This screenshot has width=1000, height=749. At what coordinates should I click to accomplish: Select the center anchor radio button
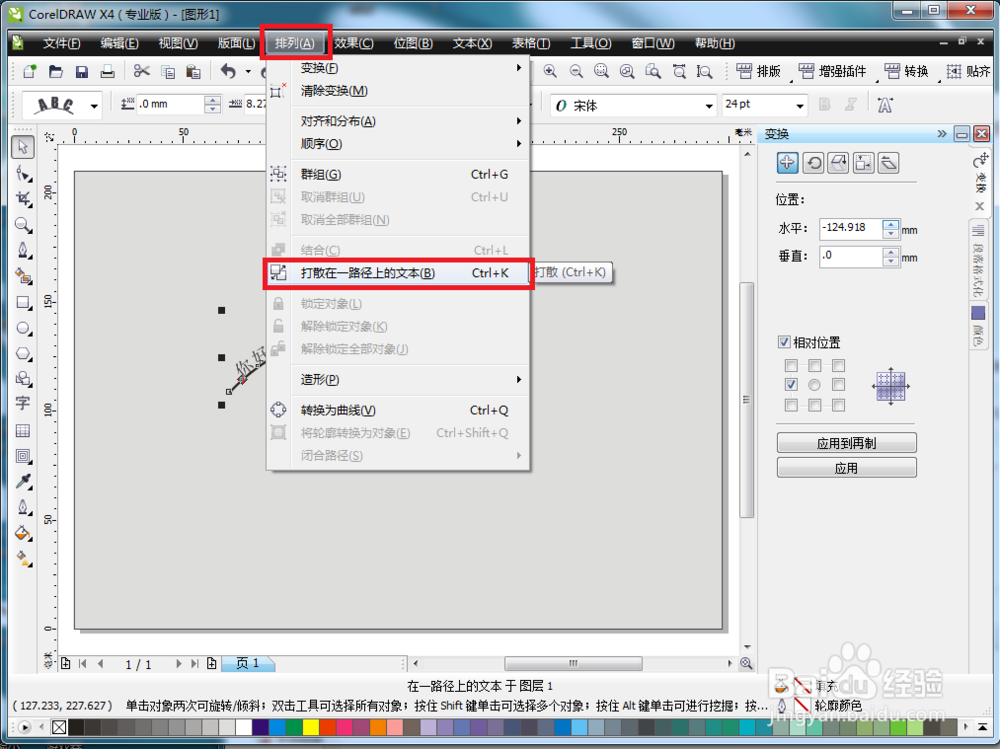click(814, 385)
